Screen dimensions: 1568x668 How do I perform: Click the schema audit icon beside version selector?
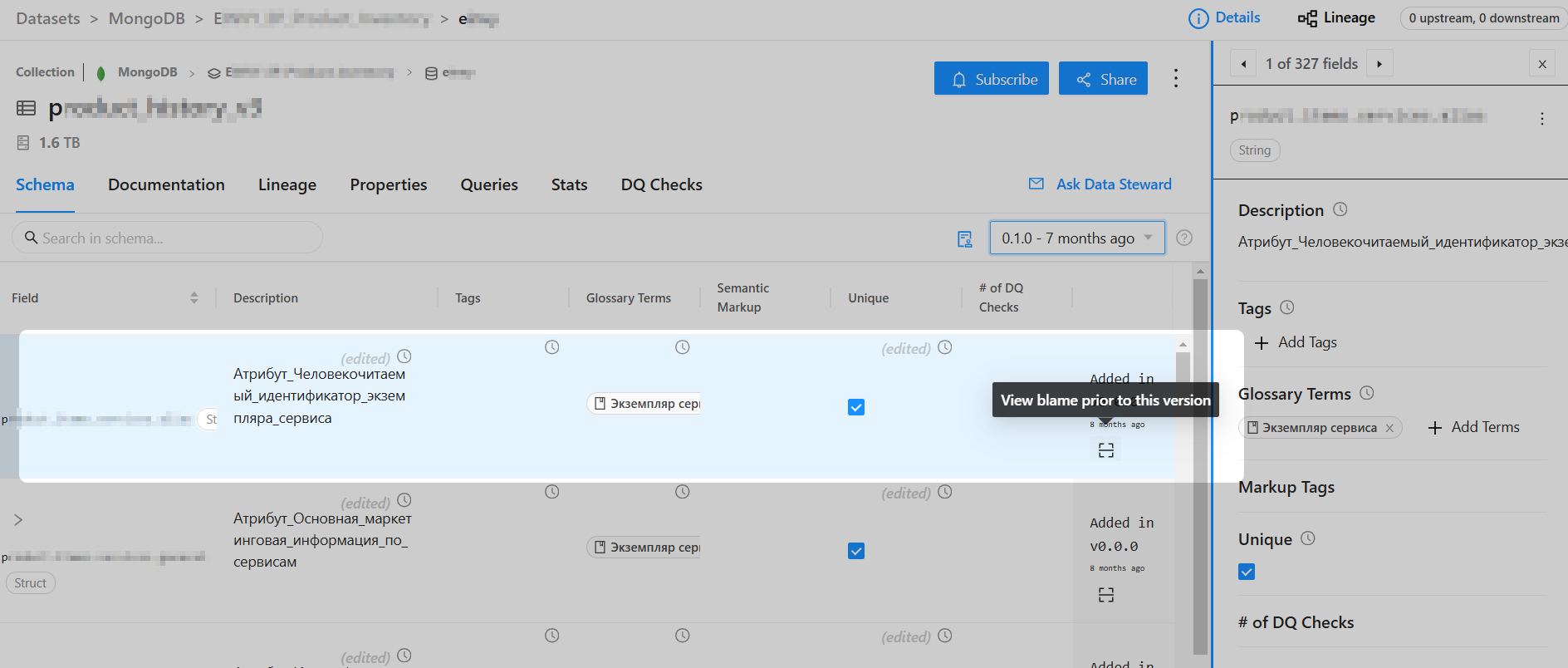click(964, 239)
